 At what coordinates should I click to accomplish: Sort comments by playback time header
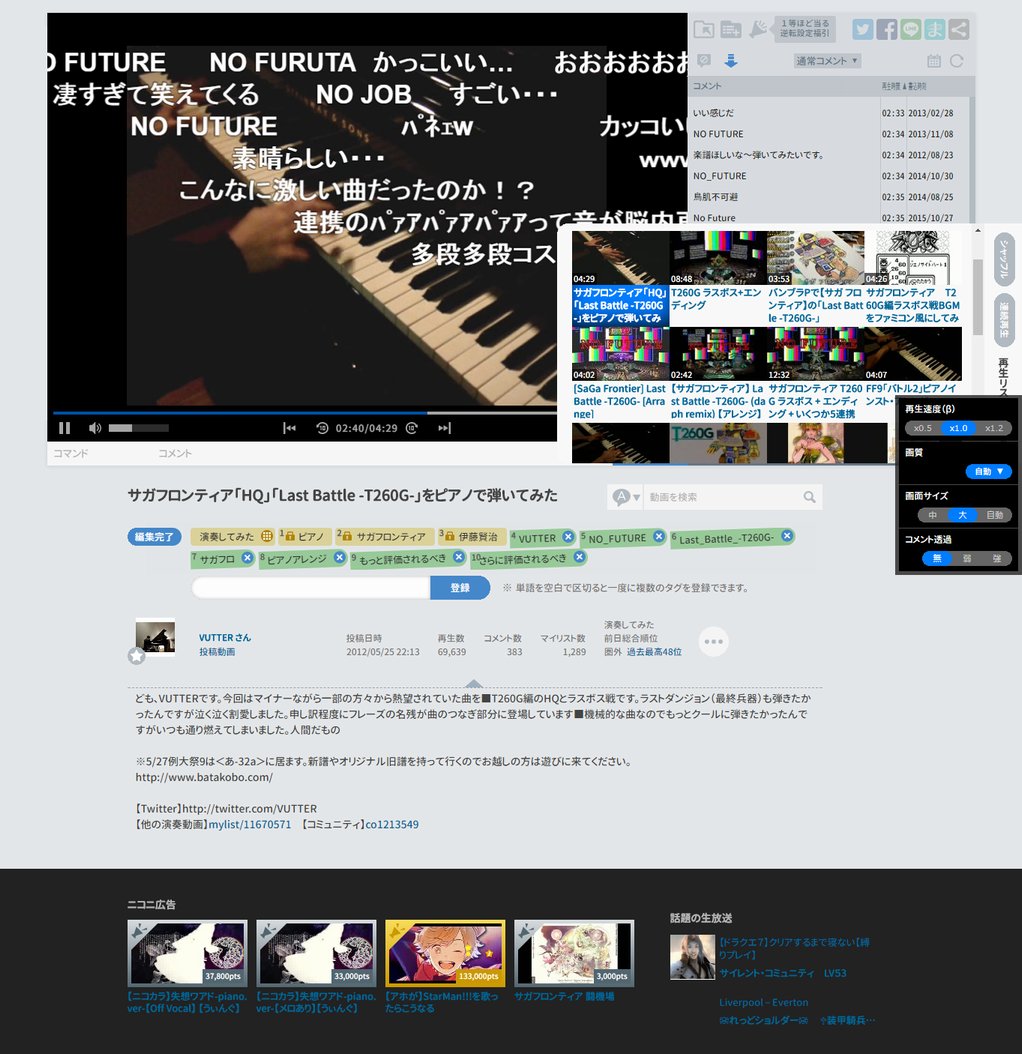[x=893, y=86]
